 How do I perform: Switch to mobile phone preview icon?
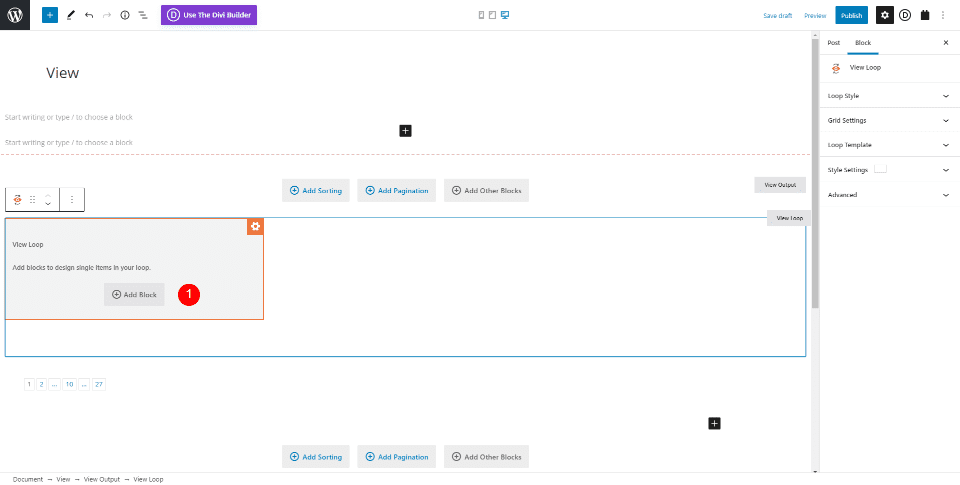click(481, 16)
